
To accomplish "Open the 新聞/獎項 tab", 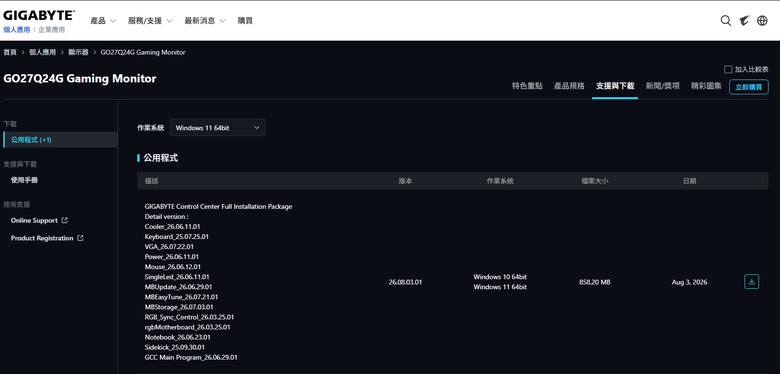I will click(x=663, y=86).
